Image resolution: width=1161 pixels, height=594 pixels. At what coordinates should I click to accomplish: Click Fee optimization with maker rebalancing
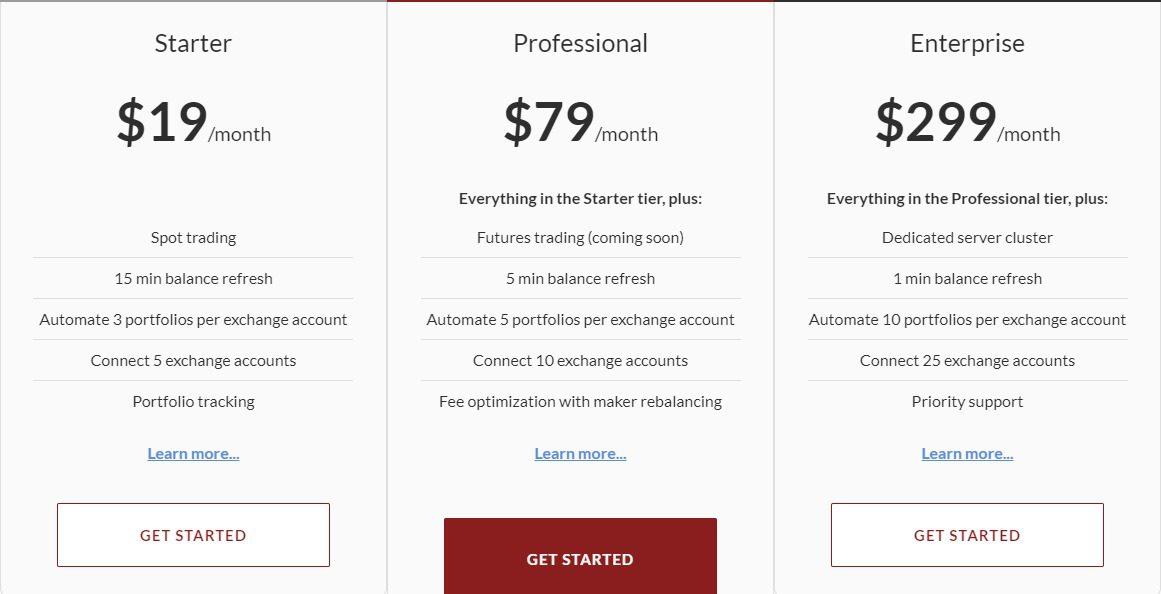tap(580, 401)
